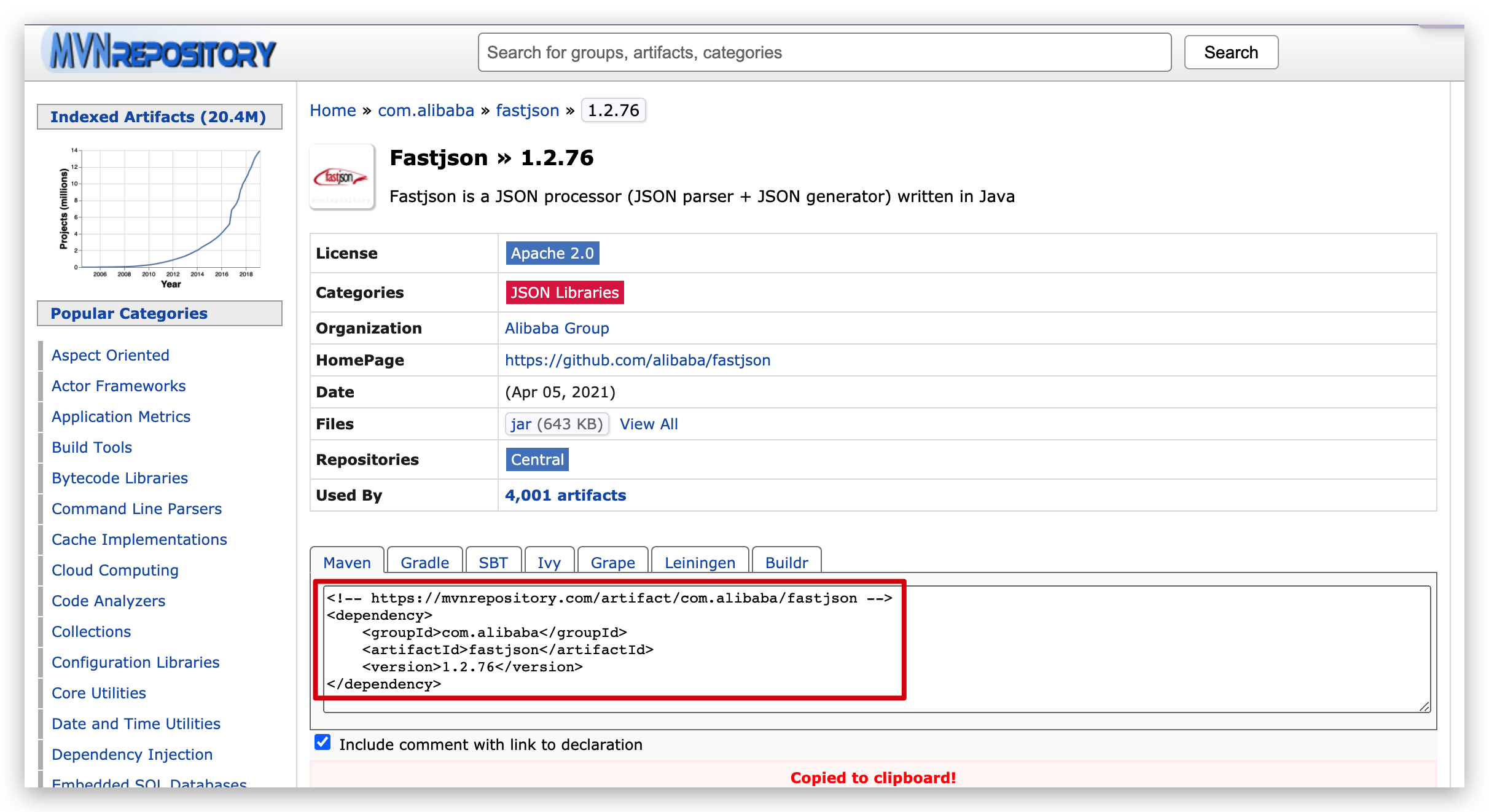Open Cloud Computing category
Screen dimensions: 1489x812
pos(115,570)
